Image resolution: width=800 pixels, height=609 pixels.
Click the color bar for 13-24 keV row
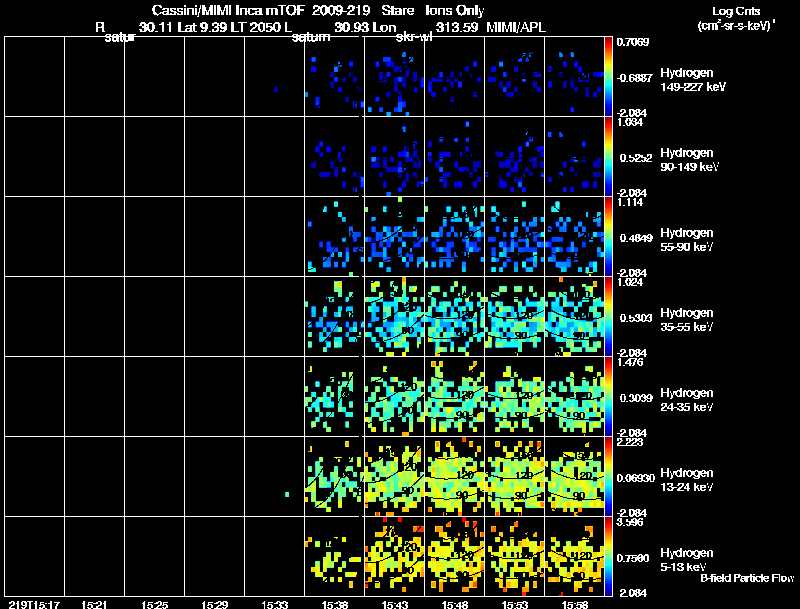(608, 476)
